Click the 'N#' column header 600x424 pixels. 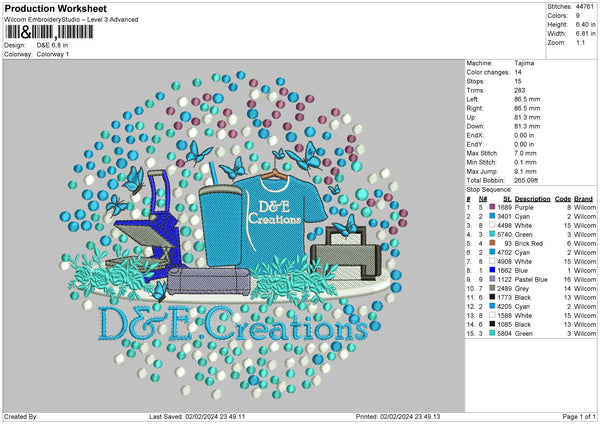(483, 199)
